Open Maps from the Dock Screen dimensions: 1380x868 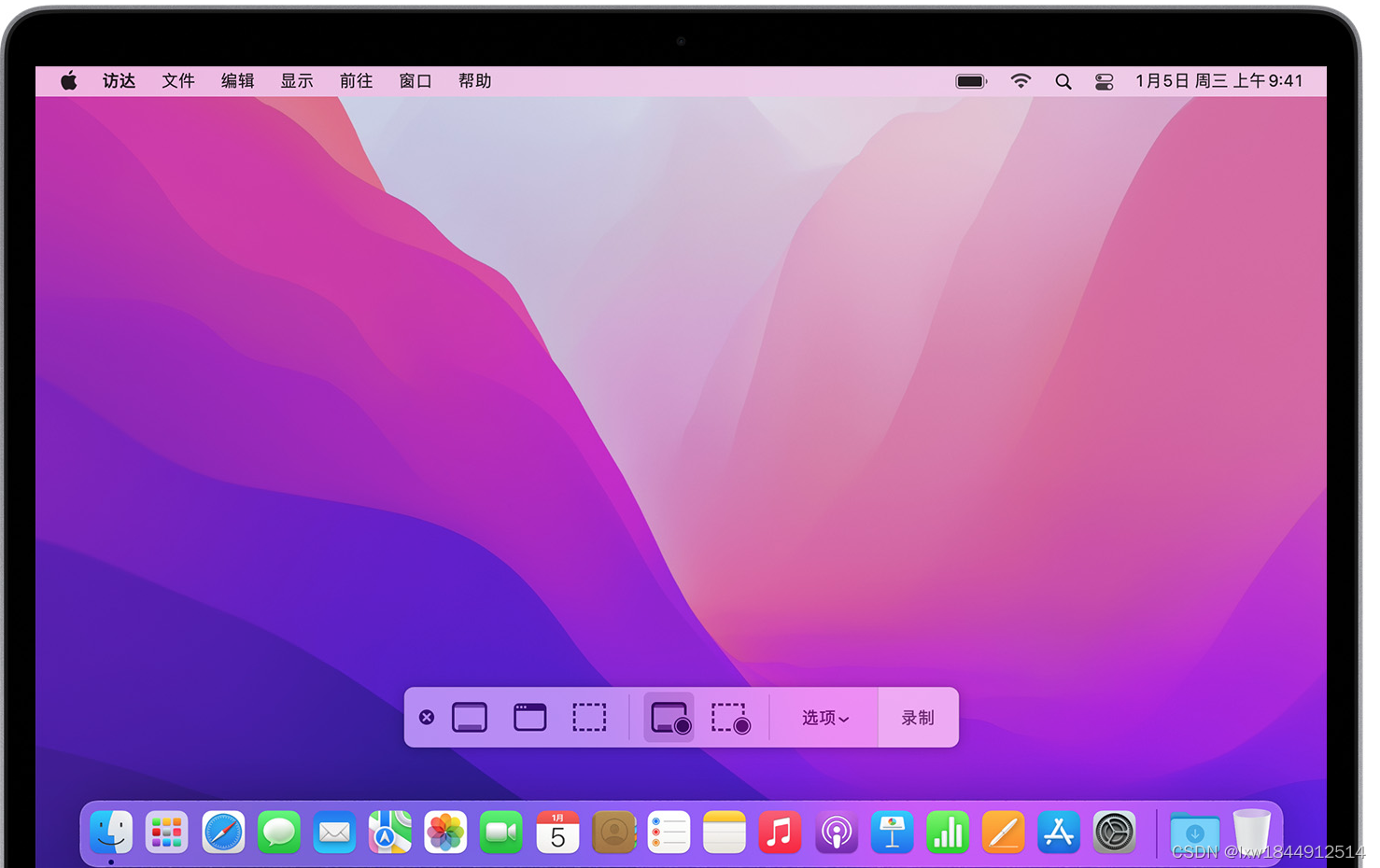coord(390,832)
